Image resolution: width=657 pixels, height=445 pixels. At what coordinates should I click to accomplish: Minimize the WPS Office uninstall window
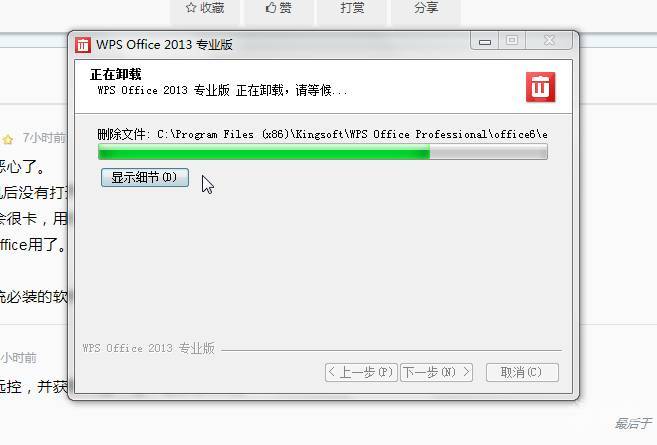pos(485,41)
